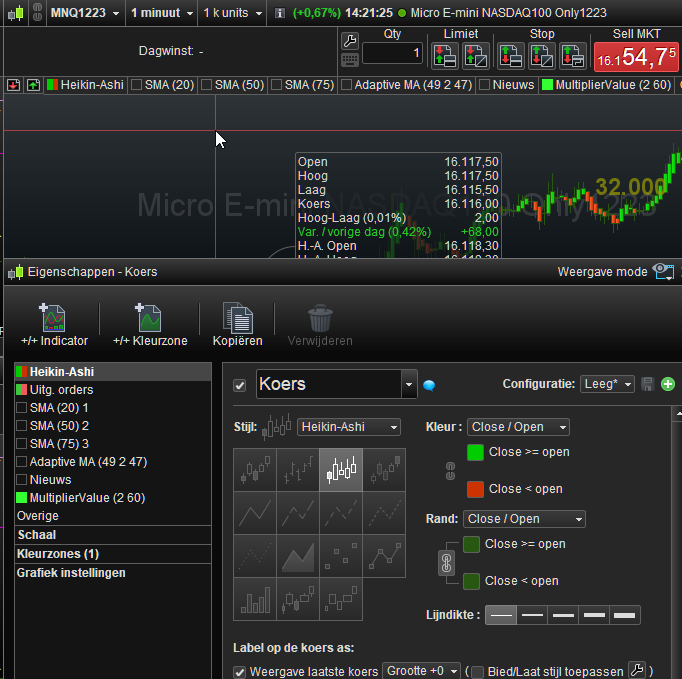The height and width of the screenshot is (679, 682).
Task: Enable SMA (20) checkbox in the indicator bar
Action: [x=137, y=85]
